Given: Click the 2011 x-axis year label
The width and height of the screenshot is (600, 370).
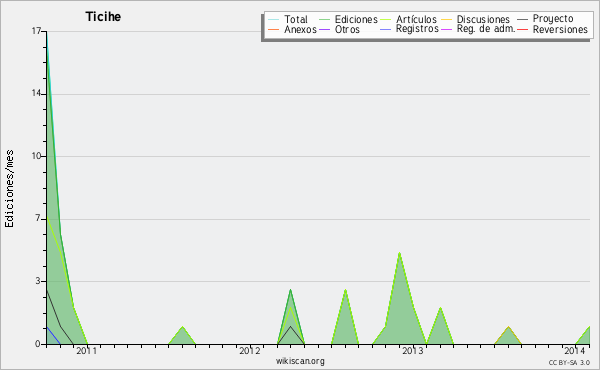Looking at the screenshot, I should click(x=86, y=351).
